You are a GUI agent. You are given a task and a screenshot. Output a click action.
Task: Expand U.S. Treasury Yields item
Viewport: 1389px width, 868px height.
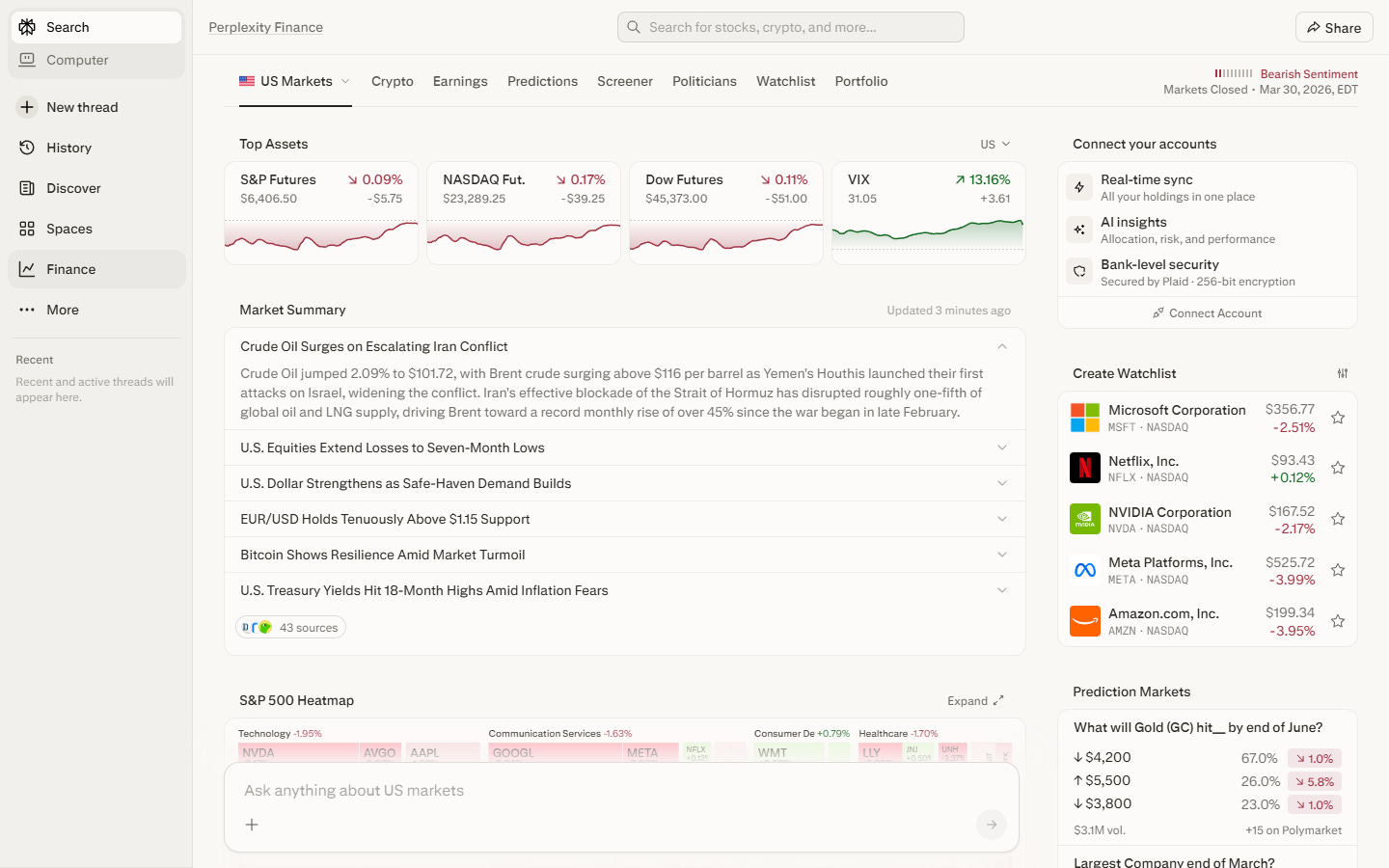tap(625, 590)
